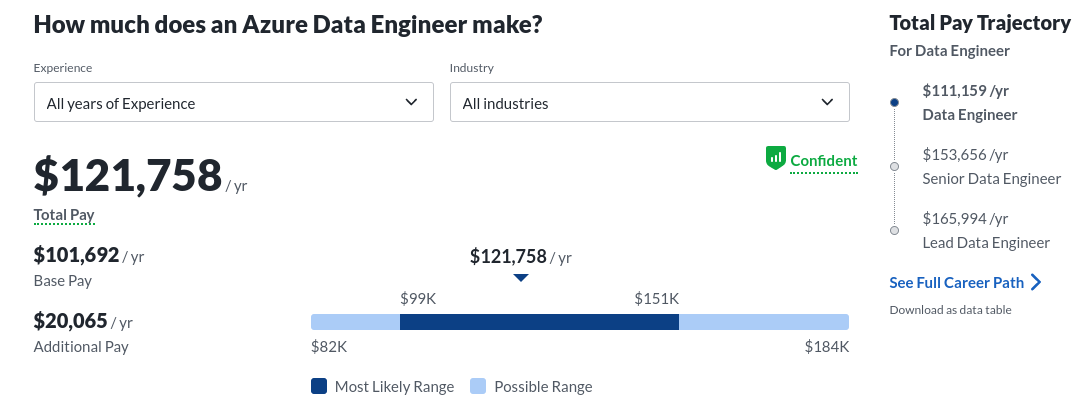Open the See Full Career Path link
The height and width of the screenshot is (400, 1084).
tap(956, 282)
